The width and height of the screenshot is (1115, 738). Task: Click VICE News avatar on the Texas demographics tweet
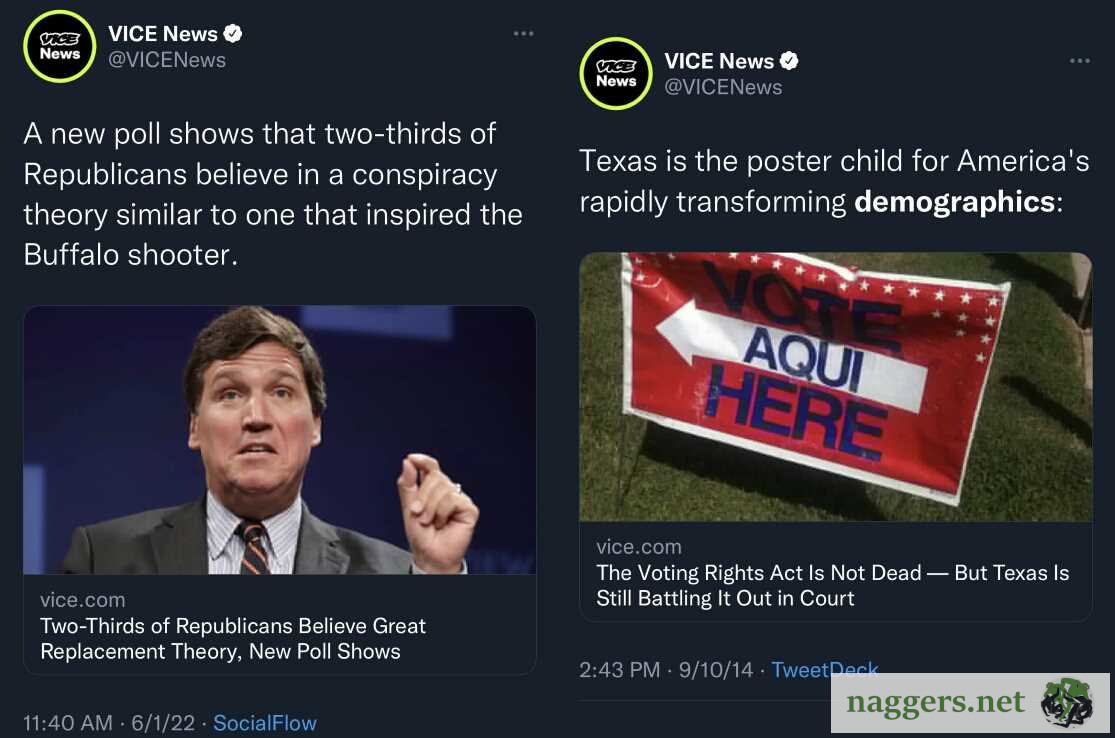point(615,73)
